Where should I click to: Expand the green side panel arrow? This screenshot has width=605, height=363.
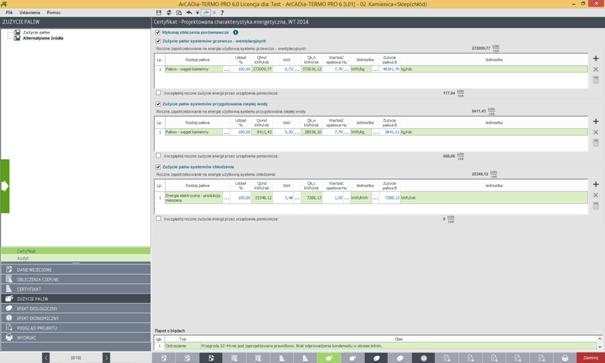click(x=5, y=186)
